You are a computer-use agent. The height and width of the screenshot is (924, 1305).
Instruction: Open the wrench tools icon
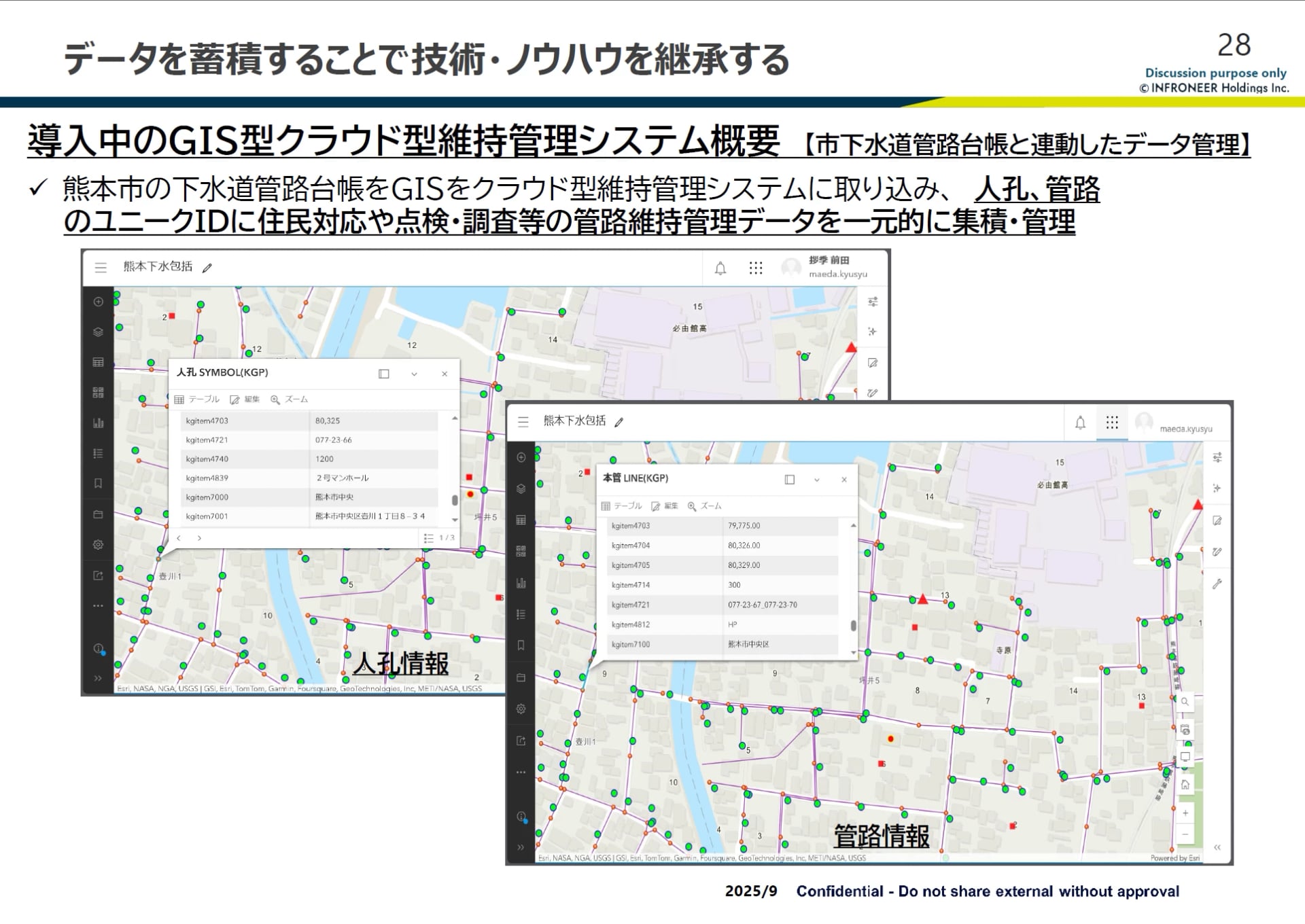coord(1217,584)
